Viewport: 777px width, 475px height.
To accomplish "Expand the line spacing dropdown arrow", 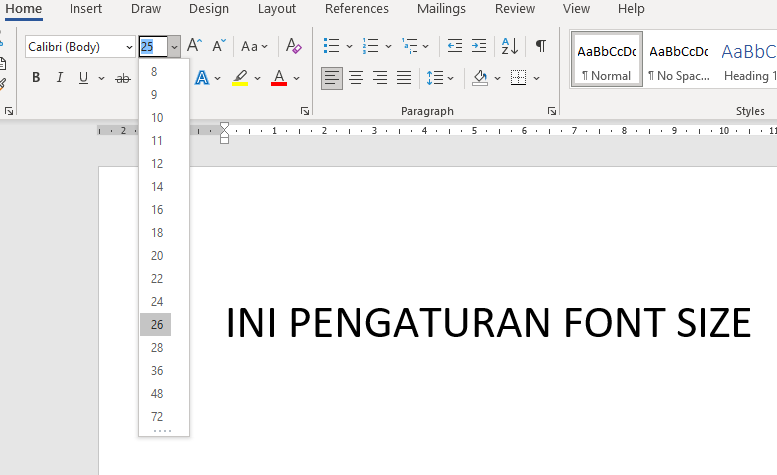I will 450,78.
